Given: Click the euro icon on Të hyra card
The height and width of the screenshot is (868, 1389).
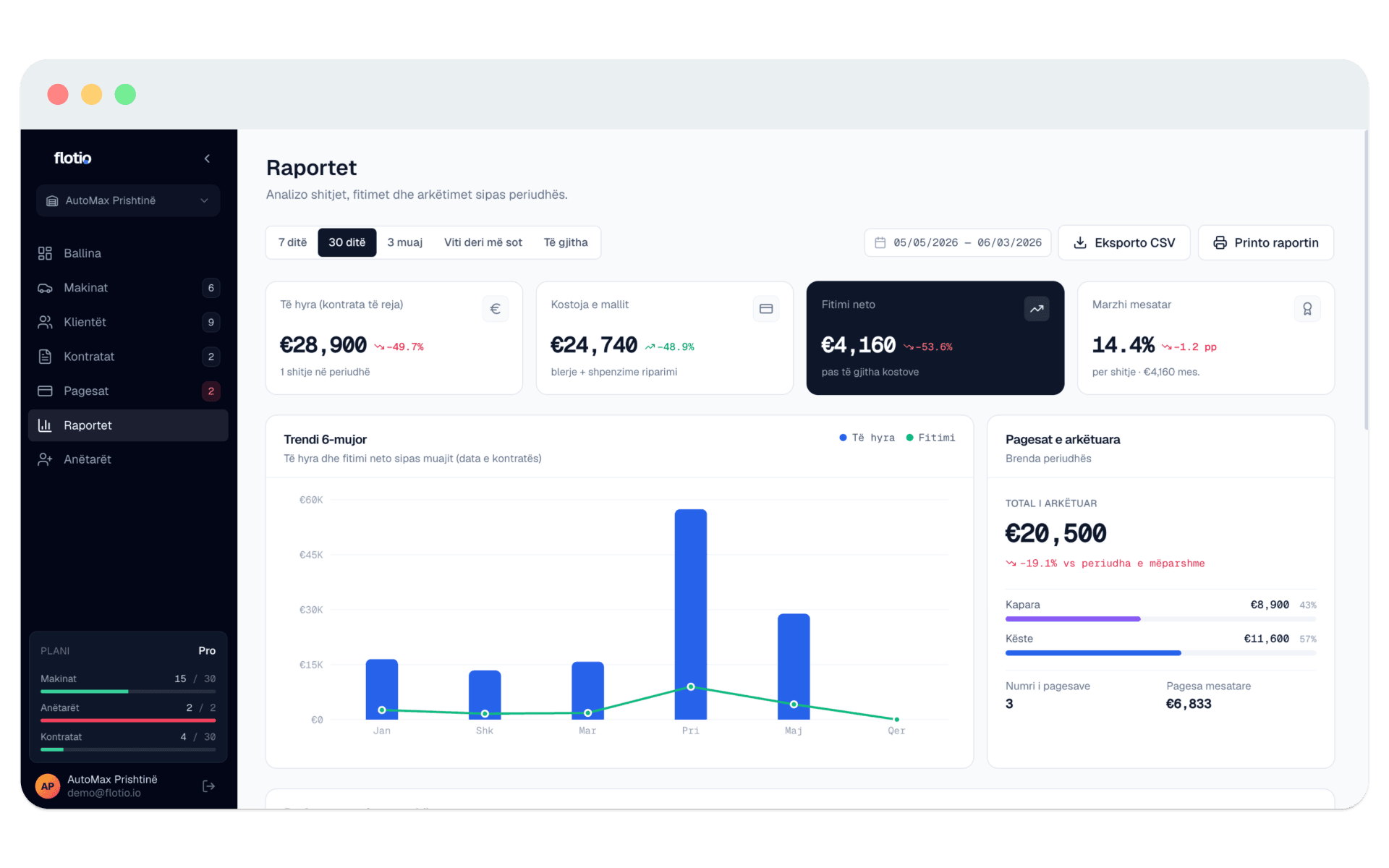Looking at the screenshot, I should click(496, 309).
